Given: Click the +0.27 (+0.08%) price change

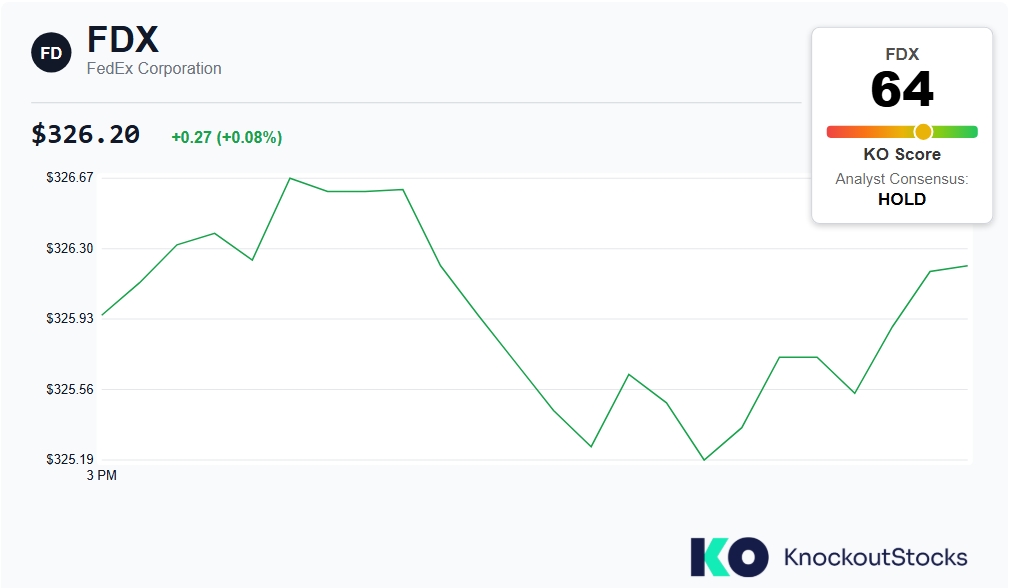Looking at the screenshot, I should pos(227,137).
